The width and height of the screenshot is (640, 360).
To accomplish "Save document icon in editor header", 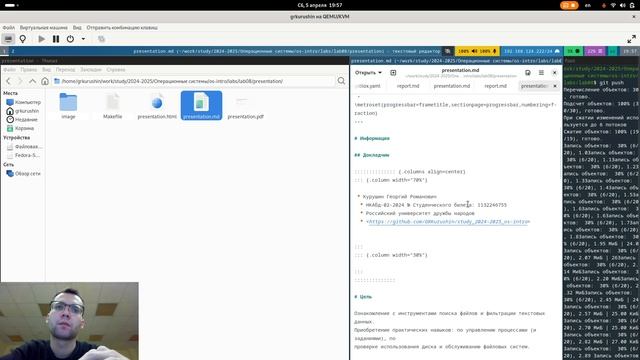I will pos(528,73).
